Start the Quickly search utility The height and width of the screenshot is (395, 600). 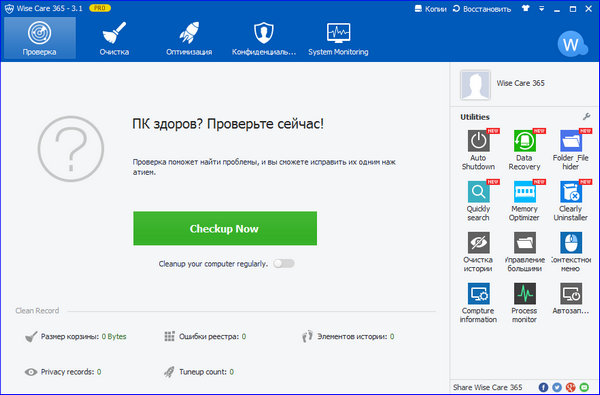[x=478, y=201]
